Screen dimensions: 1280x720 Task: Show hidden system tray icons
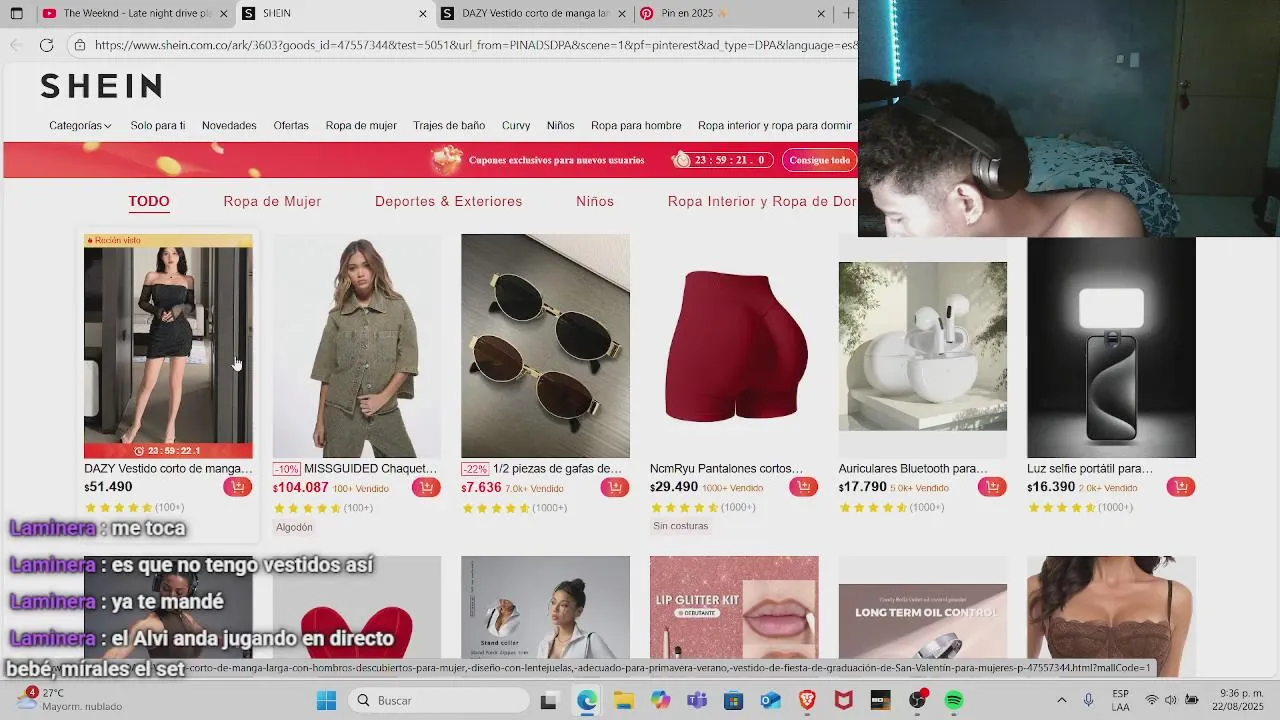coord(1061,700)
